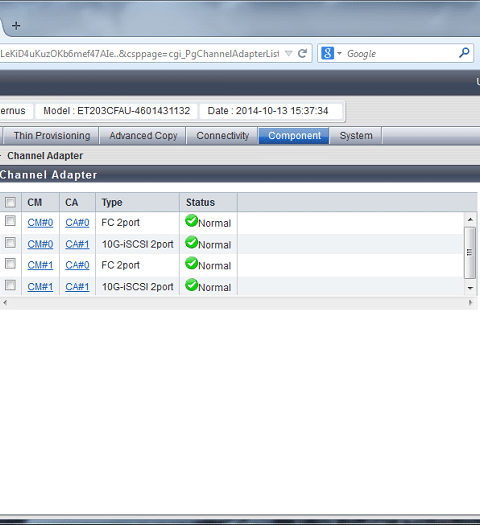Click 10G-iSCSI 2port cell in CM#0 row
Screen dimensions: 480x525
tap(138, 244)
